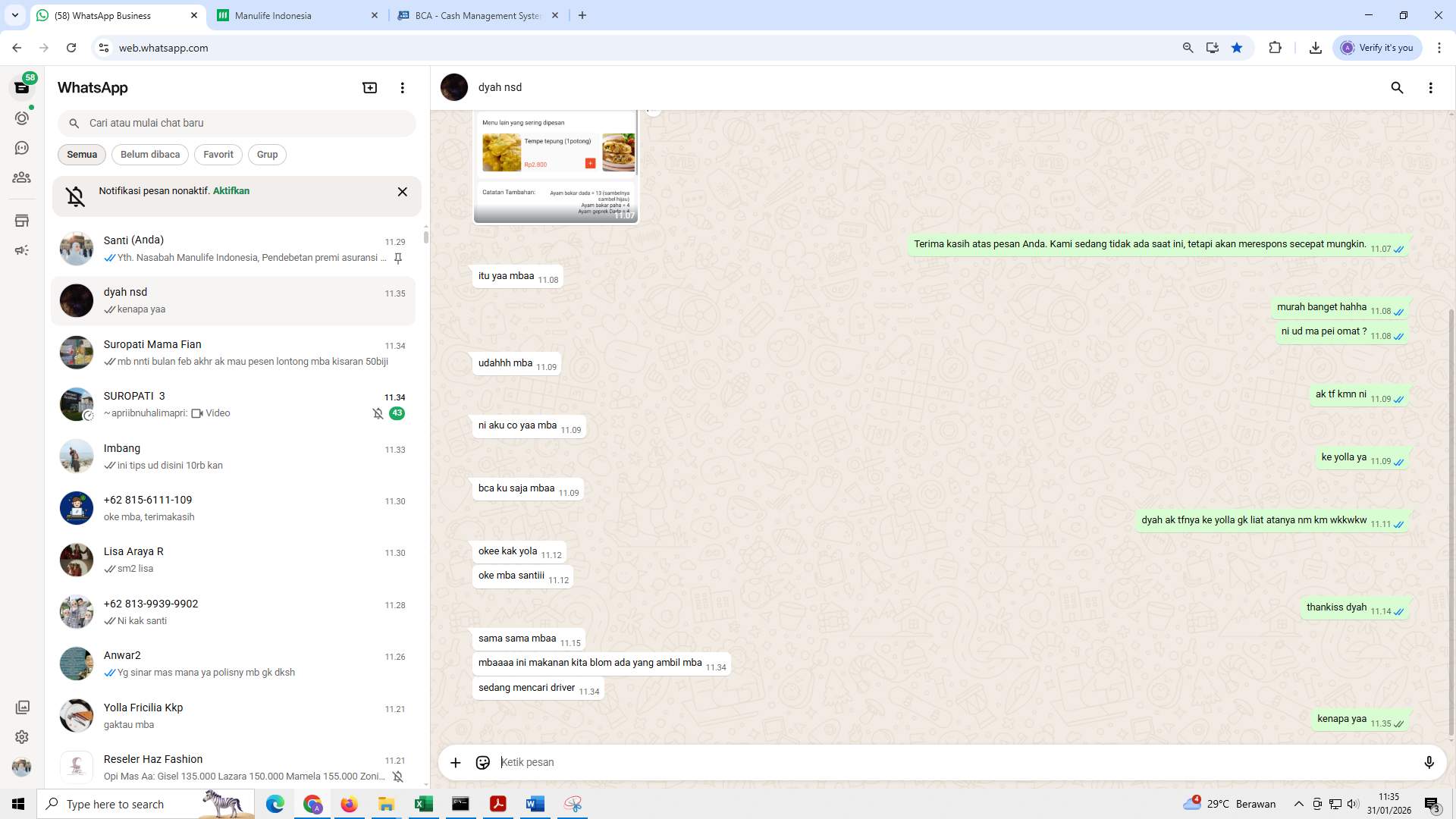Open Channels from the left sidebar

[x=22, y=148]
